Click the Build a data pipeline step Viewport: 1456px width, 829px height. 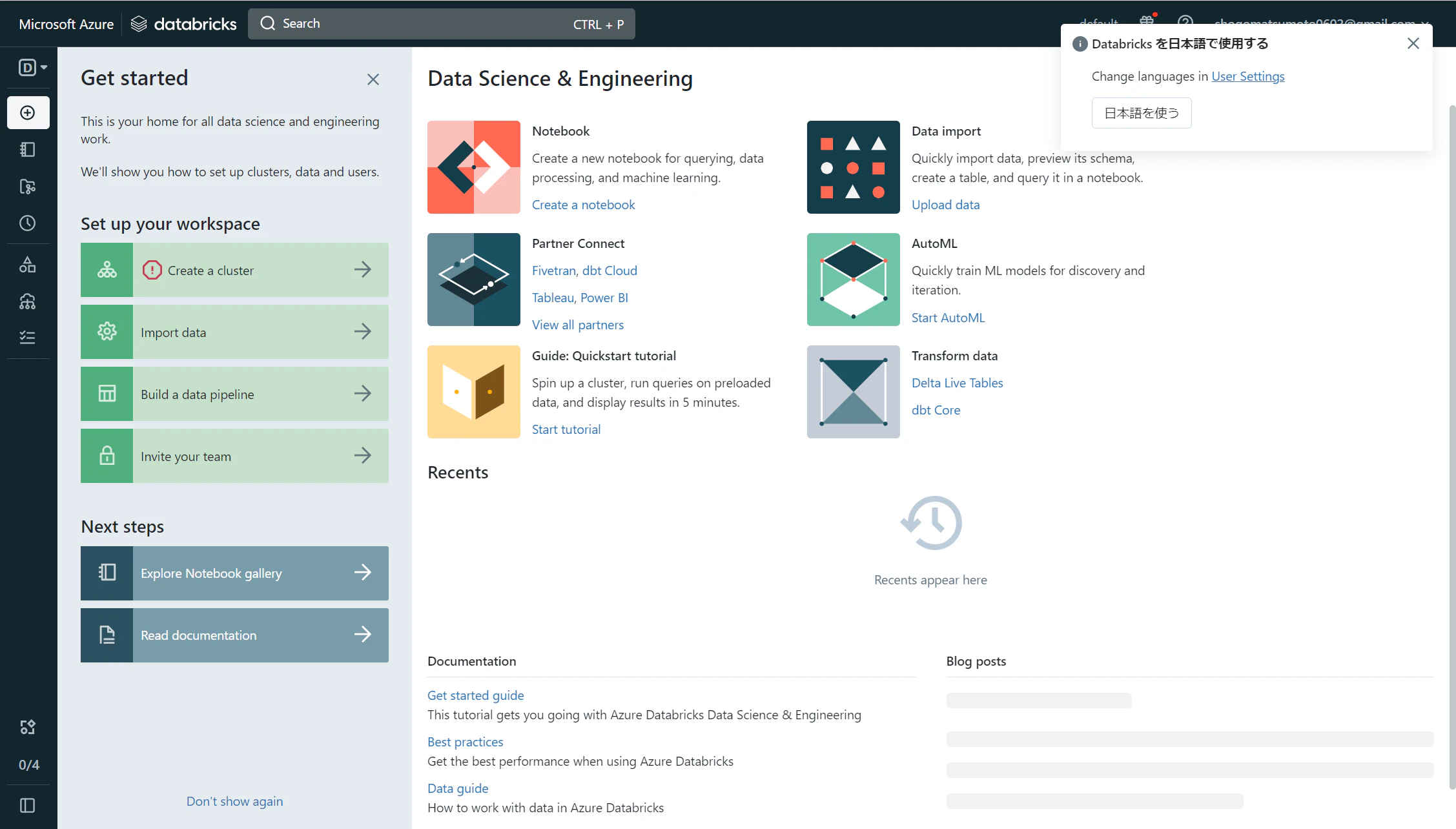point(234,394)
